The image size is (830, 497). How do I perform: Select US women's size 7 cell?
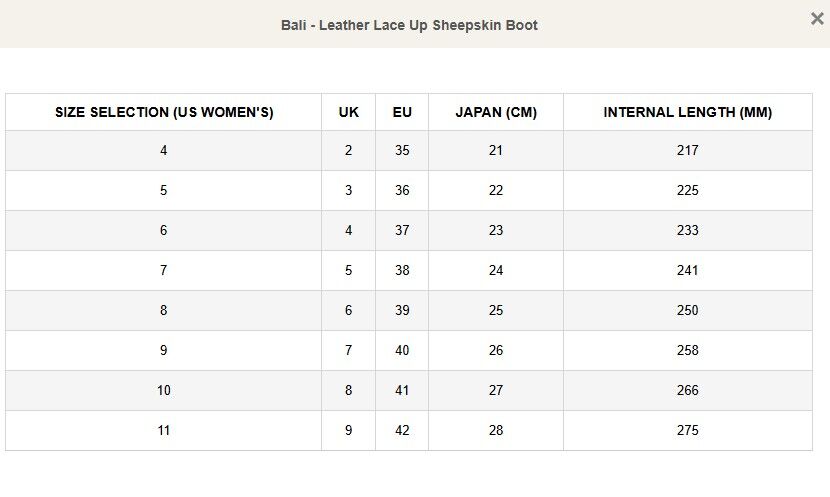[164, 271]
